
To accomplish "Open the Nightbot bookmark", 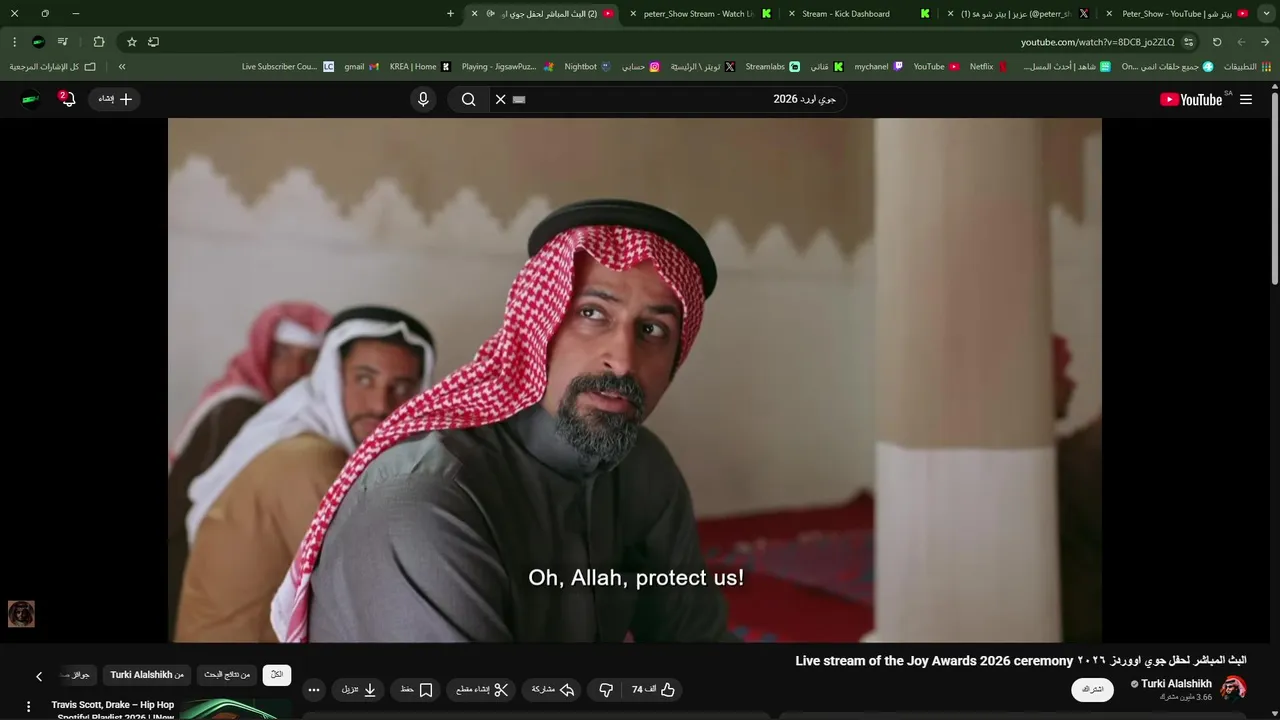I will 588,67.
